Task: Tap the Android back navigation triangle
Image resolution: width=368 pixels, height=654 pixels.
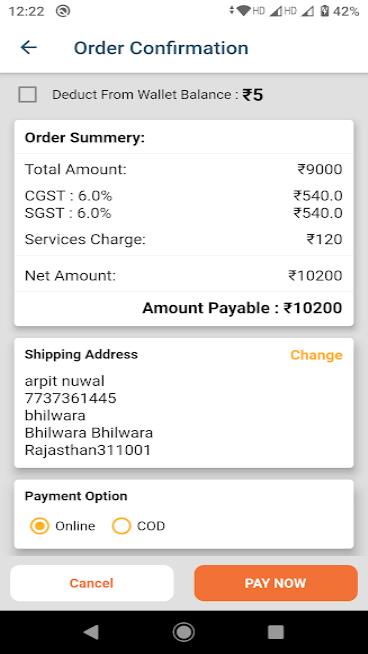Action: click(91, 632)
